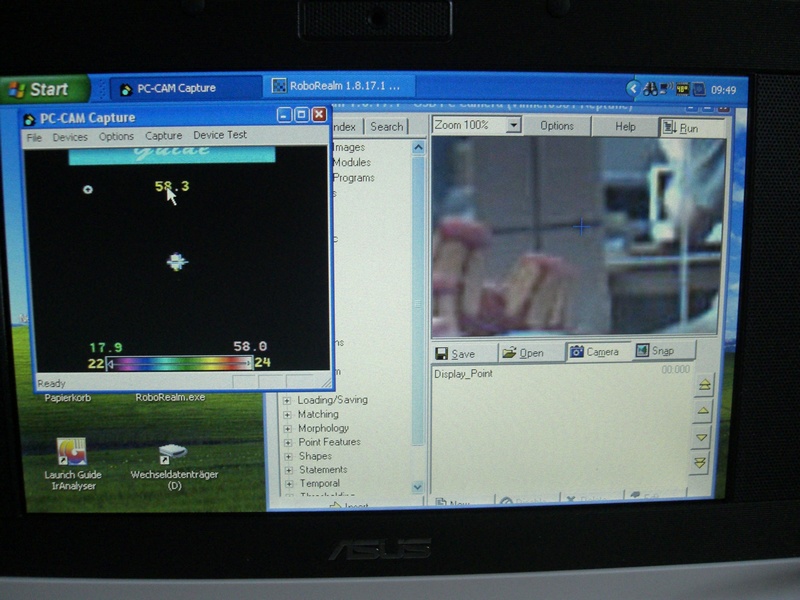Move module up one step arrow

point(702,411)
